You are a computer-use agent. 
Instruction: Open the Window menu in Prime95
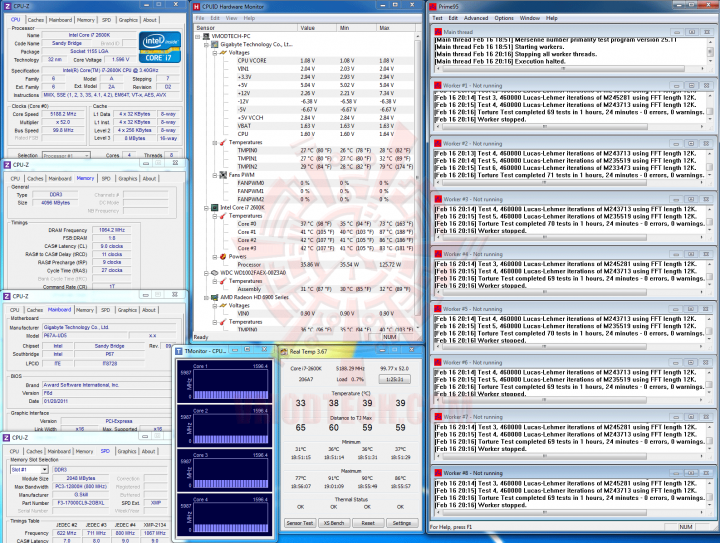click(529, 18)
